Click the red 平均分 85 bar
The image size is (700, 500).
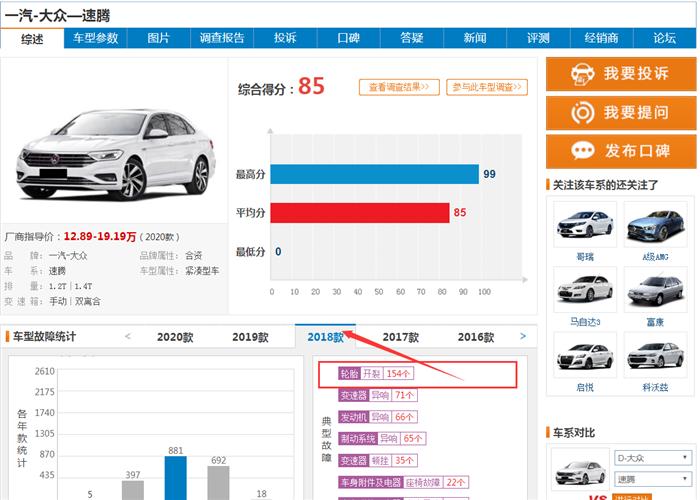click(360, 213)
